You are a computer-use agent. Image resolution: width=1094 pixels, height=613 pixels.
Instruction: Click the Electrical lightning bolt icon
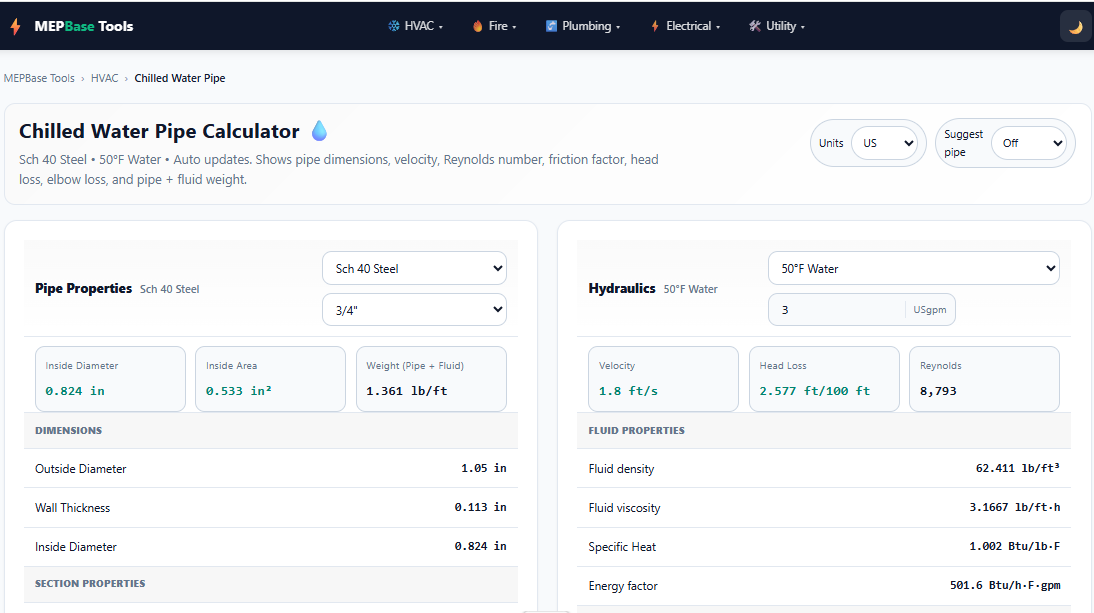655,26
